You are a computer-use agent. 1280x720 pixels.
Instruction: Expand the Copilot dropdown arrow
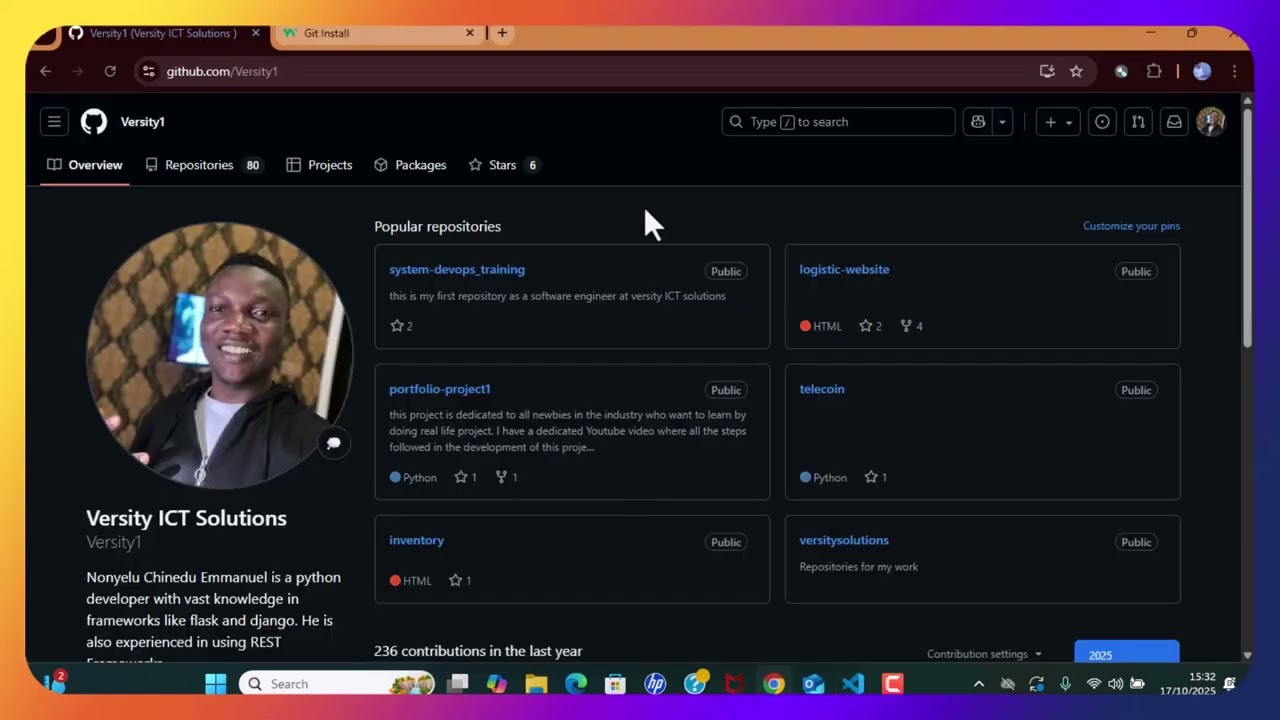click(x=1002, y=122)
